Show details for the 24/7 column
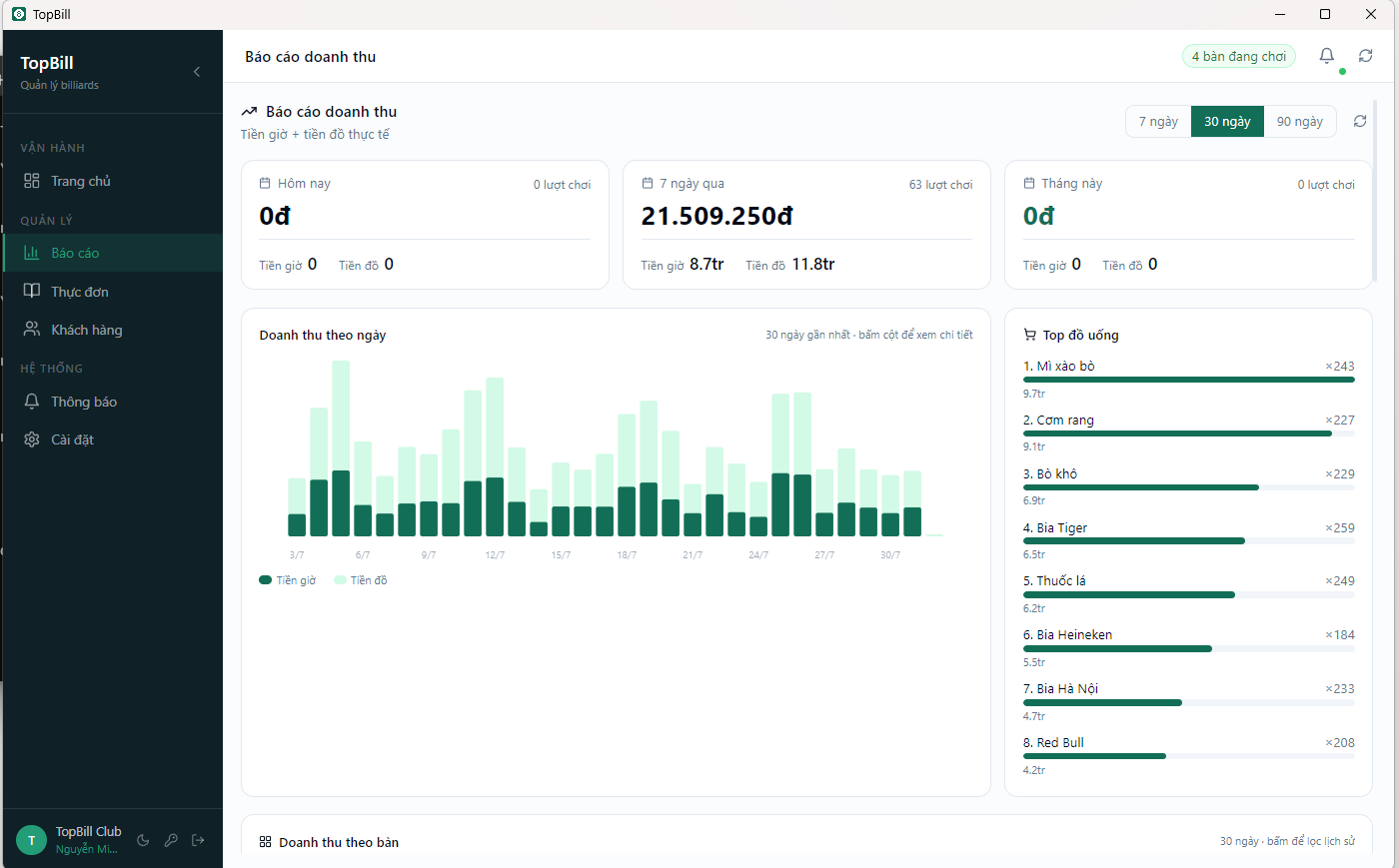Image resolution: width=1399 pixels, height=868 pixels. click(x=758, y=509)
